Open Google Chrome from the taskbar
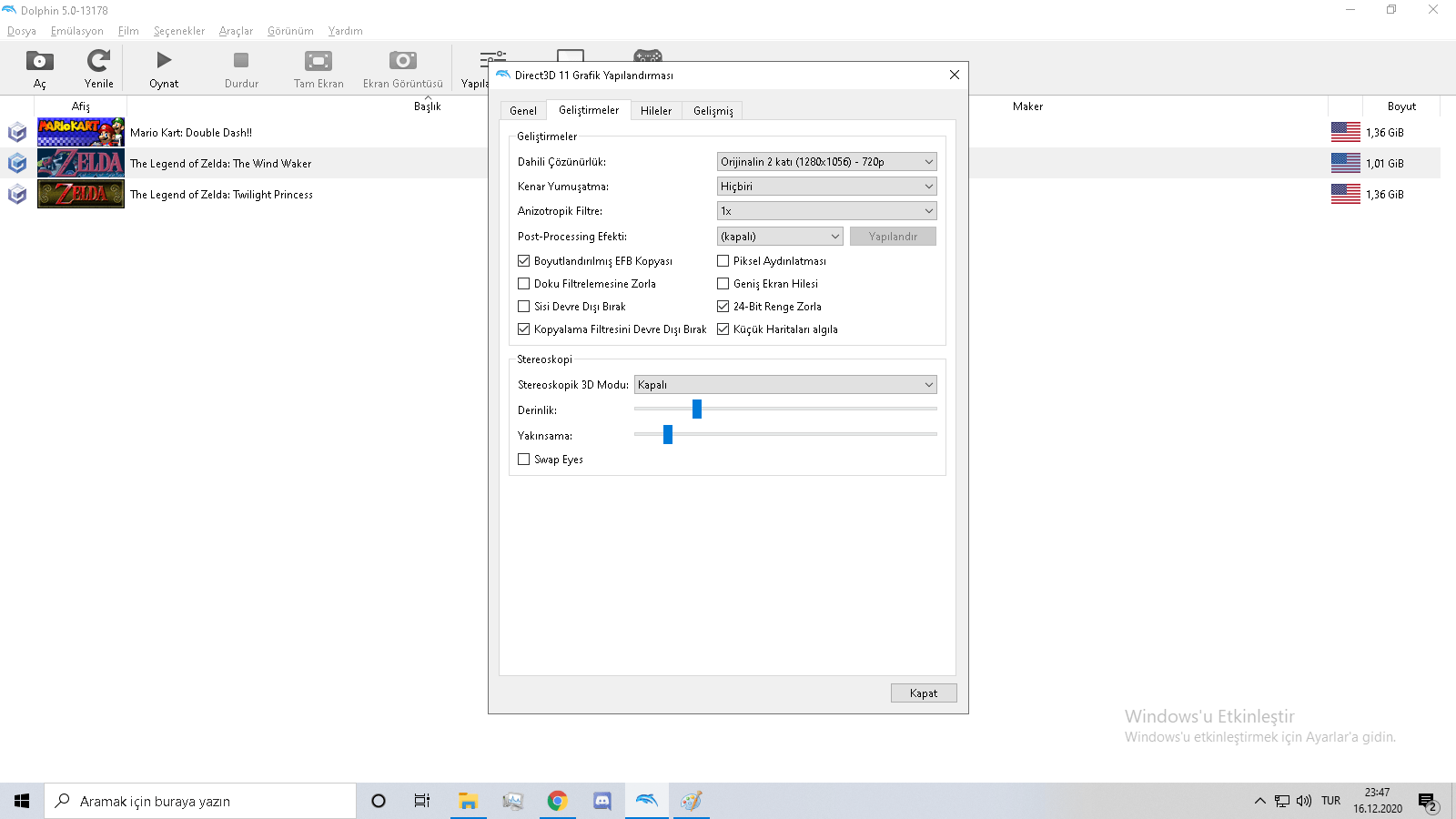The image size is (1456, 819). pyautogui.click(x=557, y=801)
